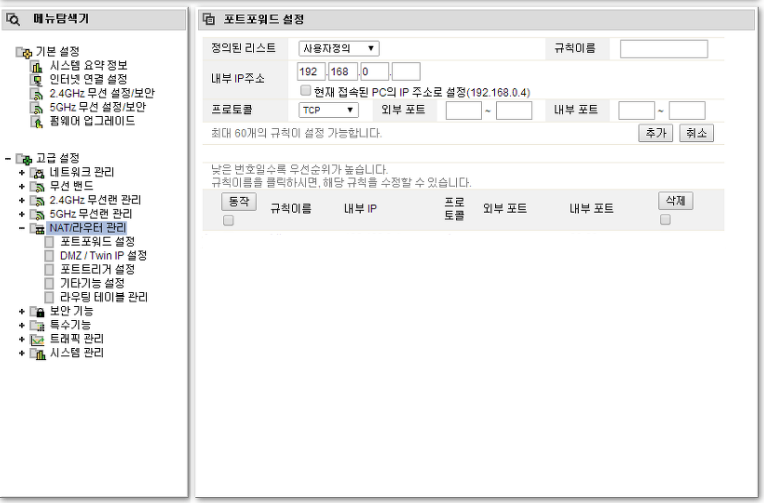Click the 2.4GHz 무선랜 관리 icon
The image size is (766, 503).
(37, 201)
